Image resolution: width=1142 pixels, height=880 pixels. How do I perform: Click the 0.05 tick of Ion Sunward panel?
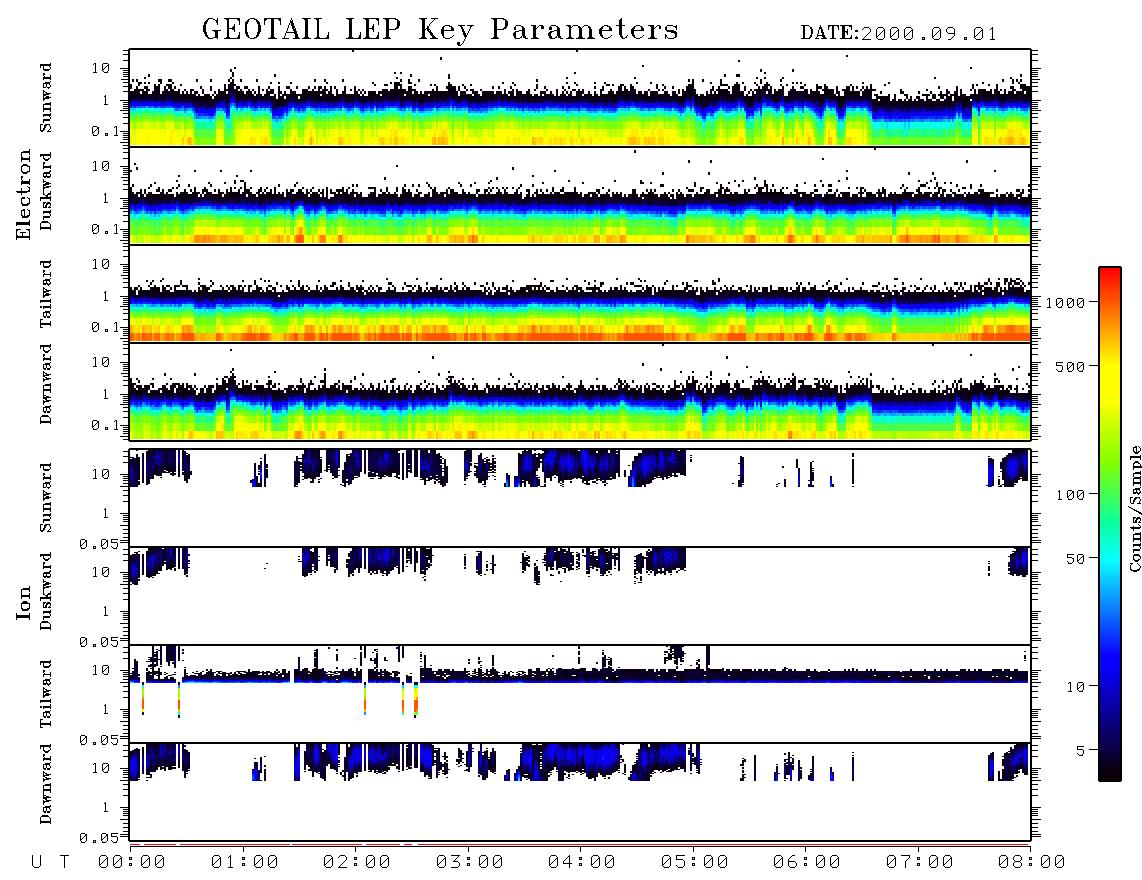[x=98, y=544]
